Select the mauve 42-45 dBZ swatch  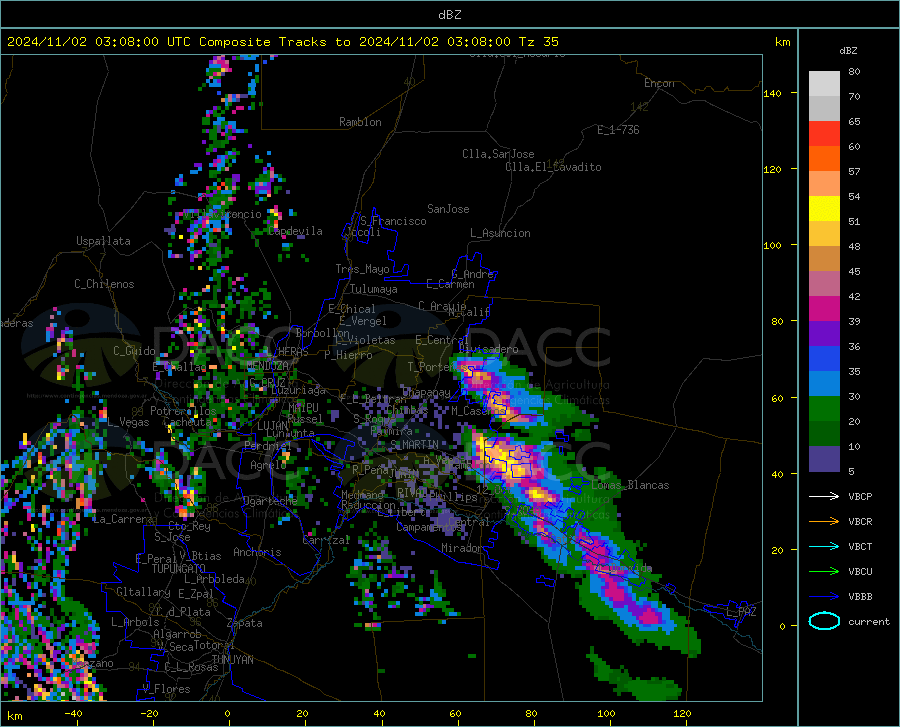tap(824, 284)
